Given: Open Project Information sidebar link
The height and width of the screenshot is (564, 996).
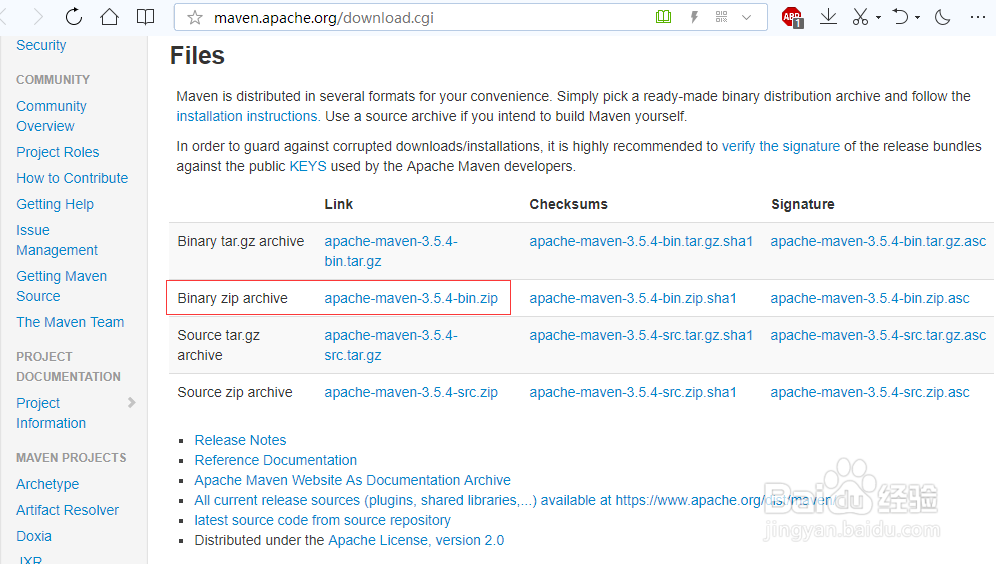Looking at the screenshot, I should click(x=51, y=413).
